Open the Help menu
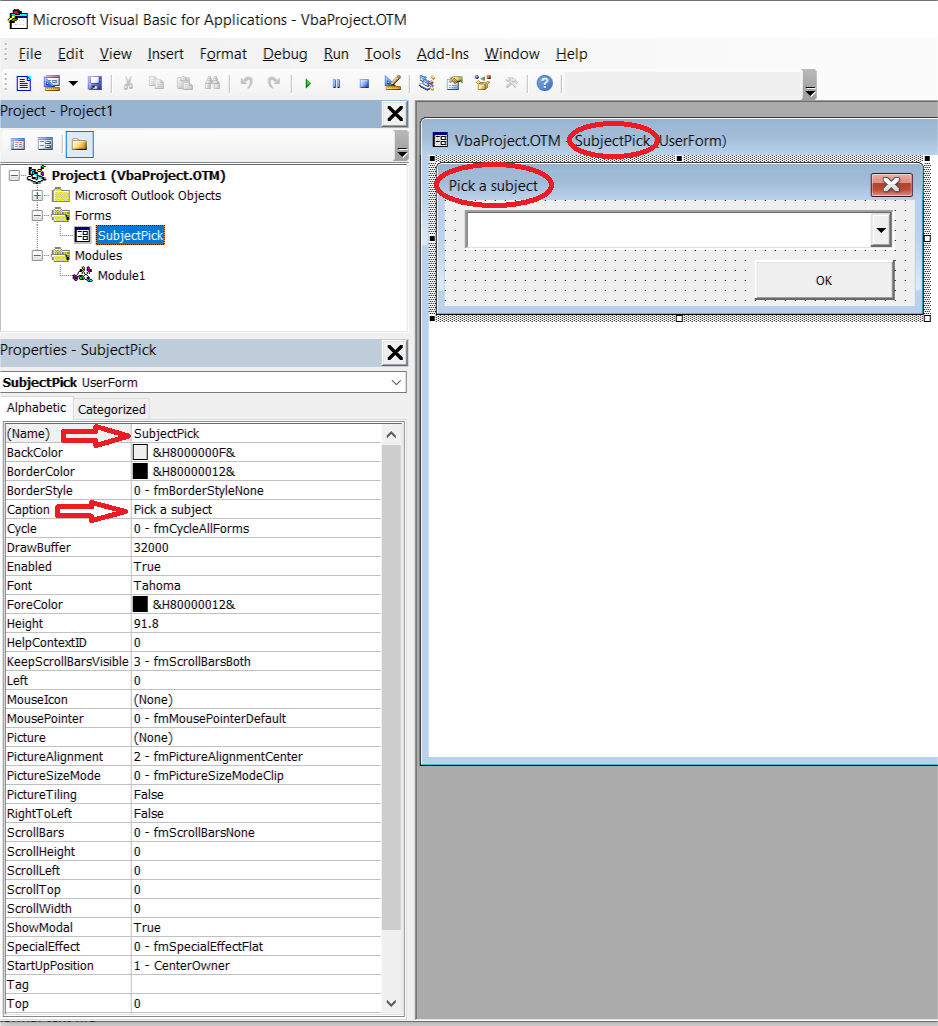This screenshot has height=1026, width=938. (572, 54)
